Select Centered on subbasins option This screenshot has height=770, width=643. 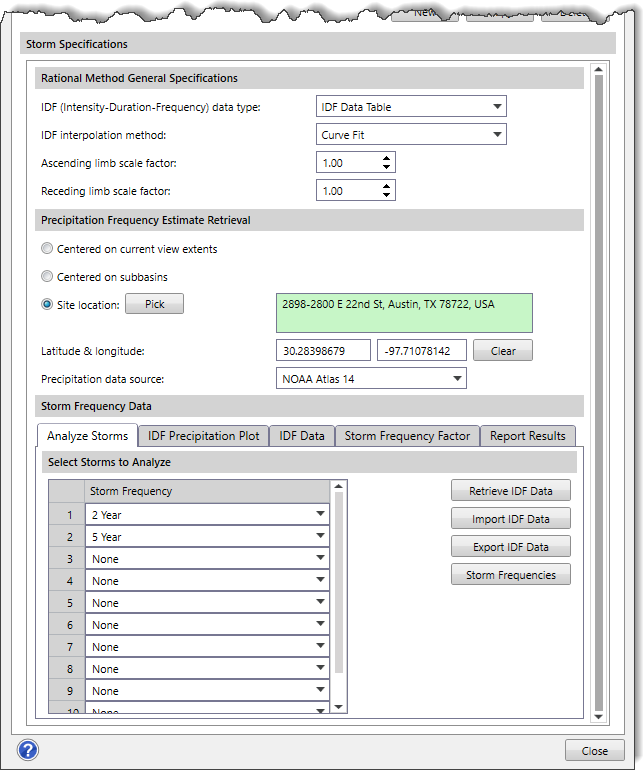tap(47, 276)
